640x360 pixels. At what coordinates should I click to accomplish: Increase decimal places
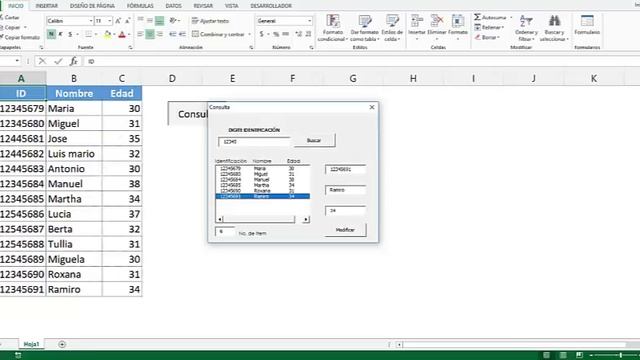pyautogui.click(x=298, y=34)
